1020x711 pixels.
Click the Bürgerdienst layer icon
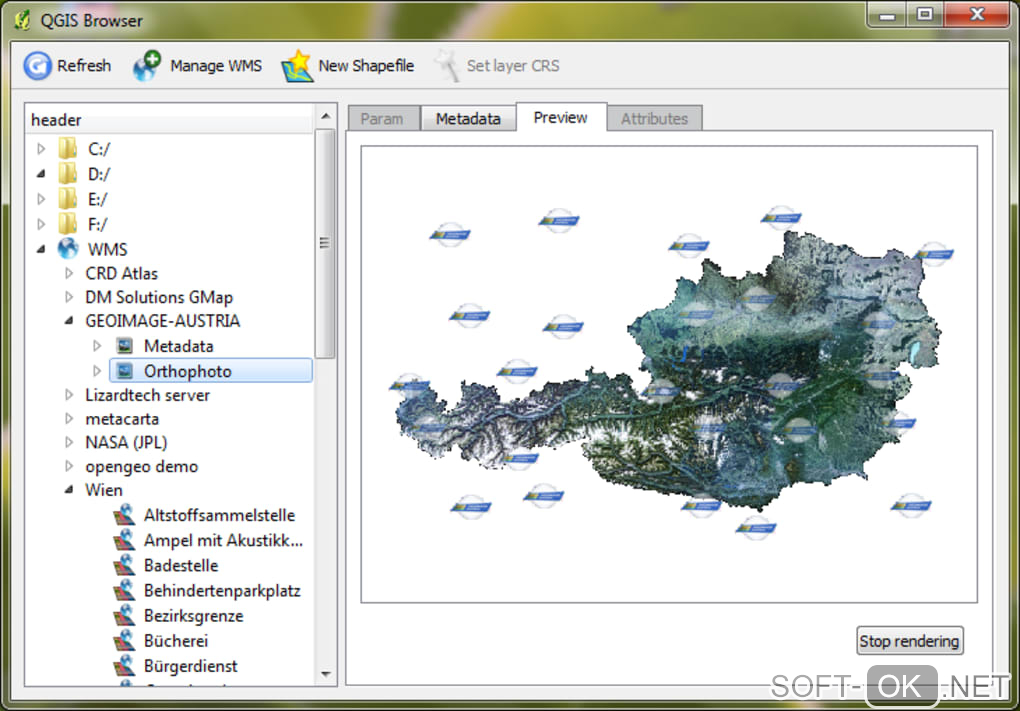(124, 666)
